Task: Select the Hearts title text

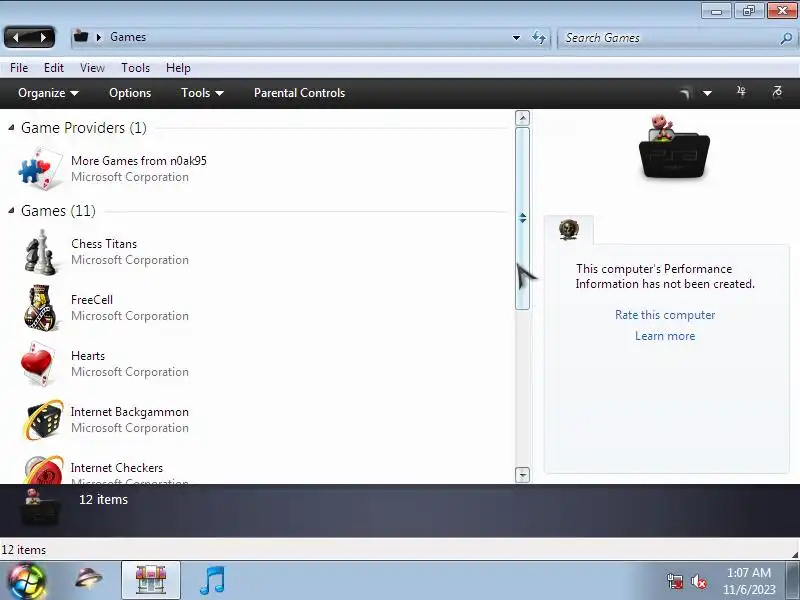Action: tap(88, 356)
